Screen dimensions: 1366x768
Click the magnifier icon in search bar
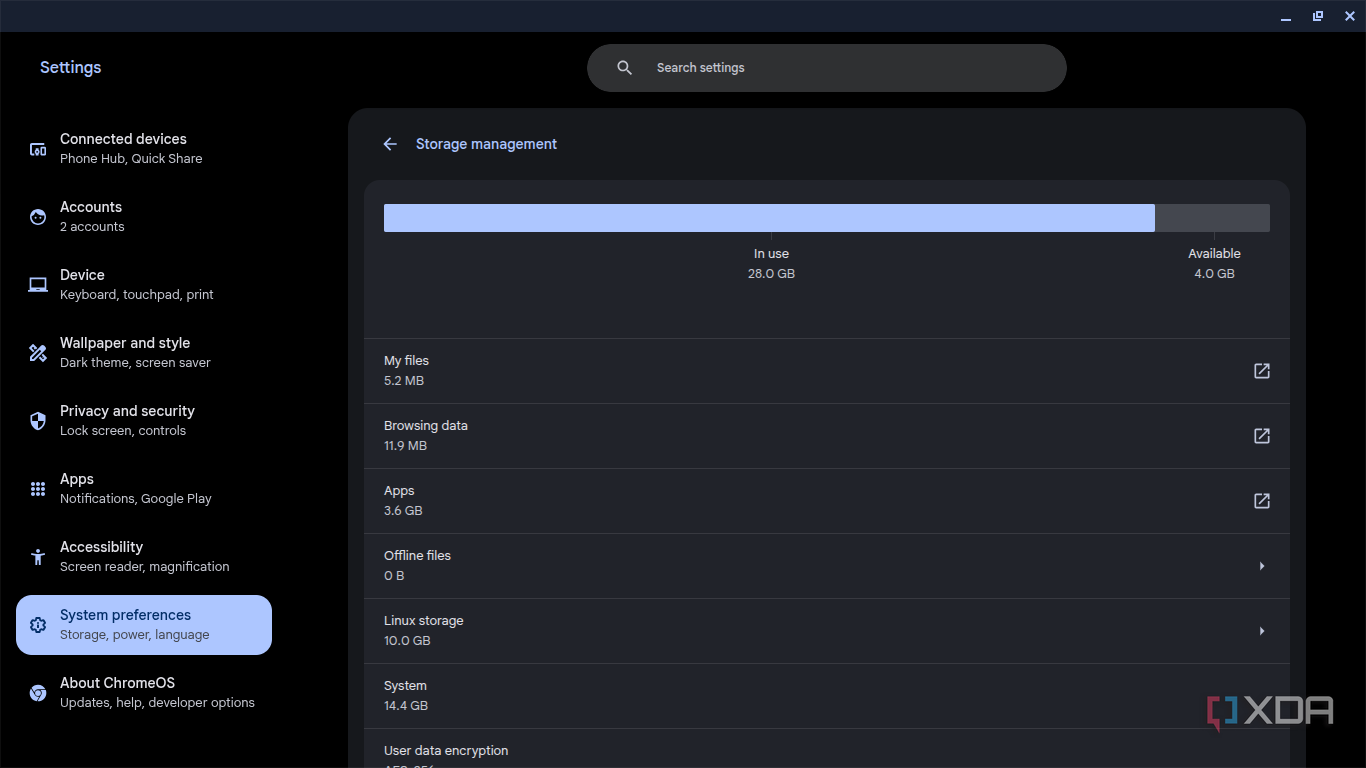pos(625,68)
